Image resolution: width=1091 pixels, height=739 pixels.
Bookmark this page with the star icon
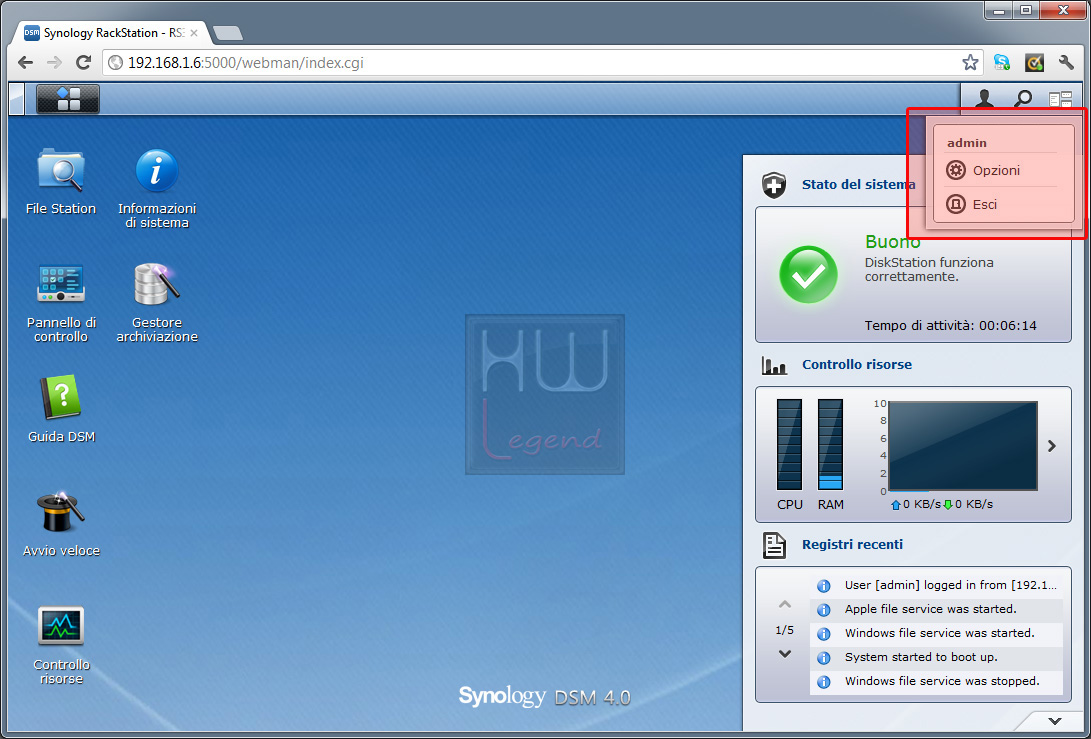pyautogui.click(x=970, y=63)
